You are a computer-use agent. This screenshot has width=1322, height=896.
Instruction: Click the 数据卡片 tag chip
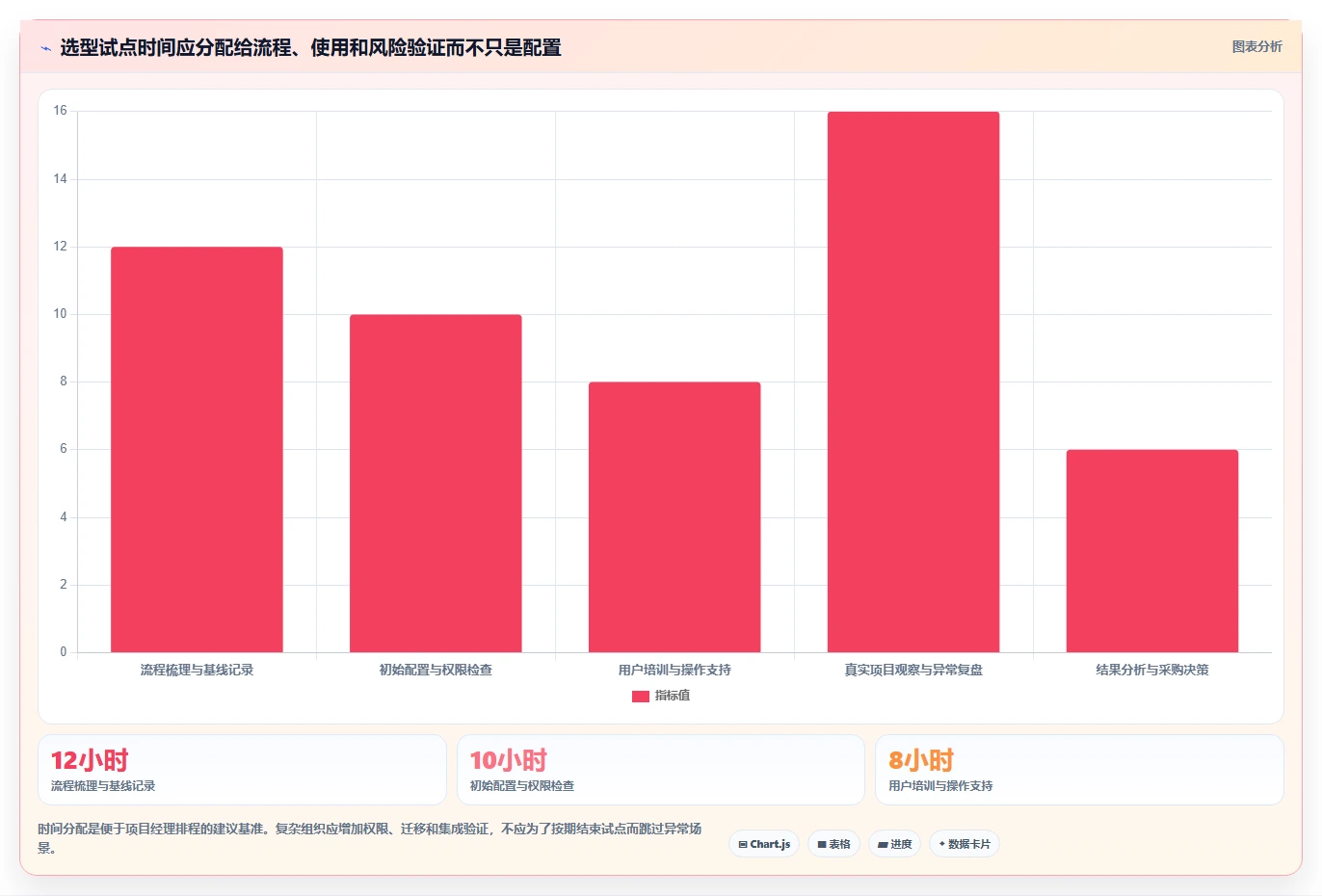pyautogui.click(x=965, y=844)
